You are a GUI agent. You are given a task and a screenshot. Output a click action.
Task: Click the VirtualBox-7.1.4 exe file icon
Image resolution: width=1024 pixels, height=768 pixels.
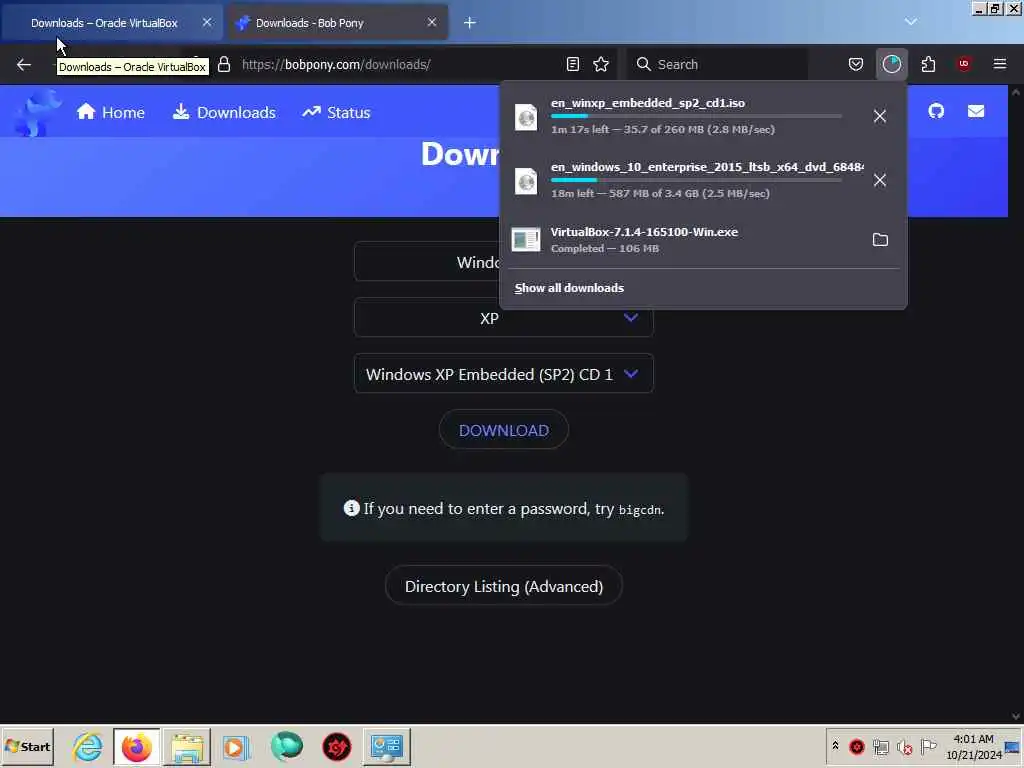pyautogui.click(x=526, y=240)
